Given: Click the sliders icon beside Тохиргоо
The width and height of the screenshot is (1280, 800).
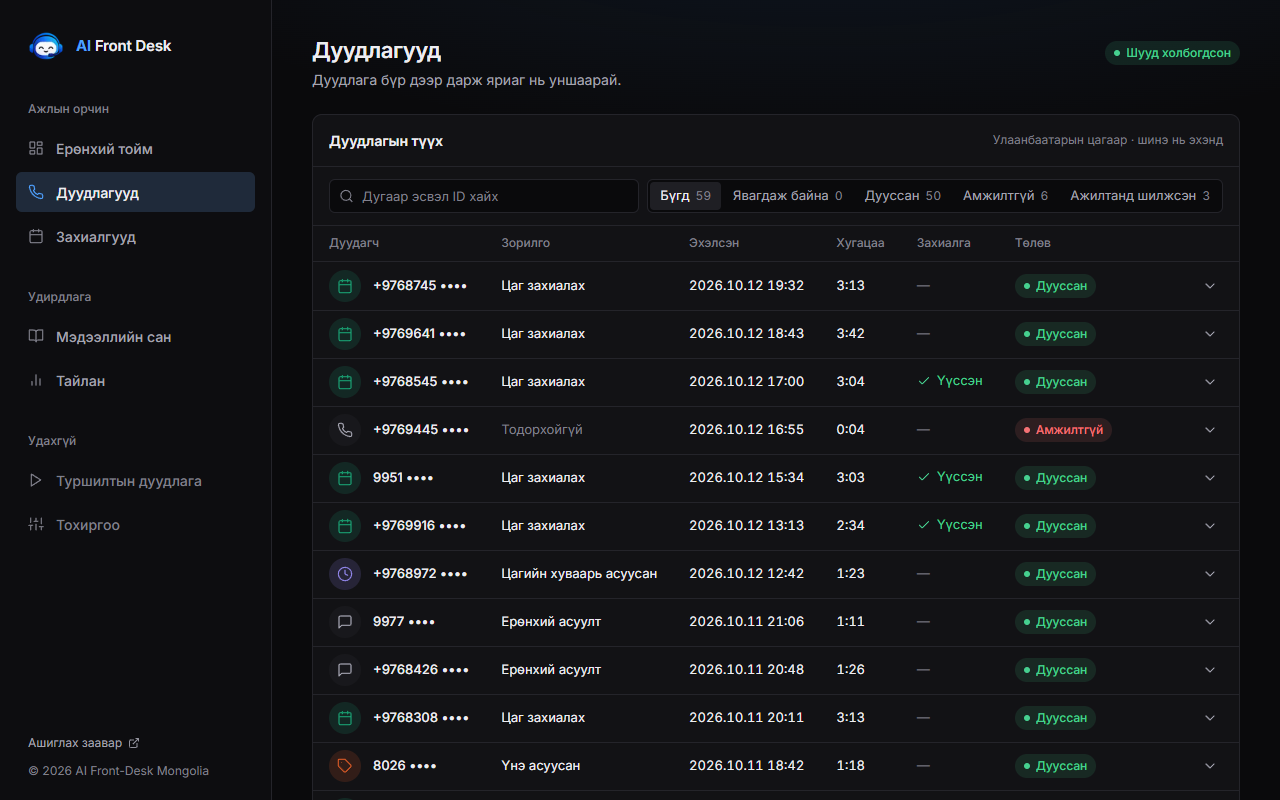Looking at the screenshot, I should tap(36, 524).
